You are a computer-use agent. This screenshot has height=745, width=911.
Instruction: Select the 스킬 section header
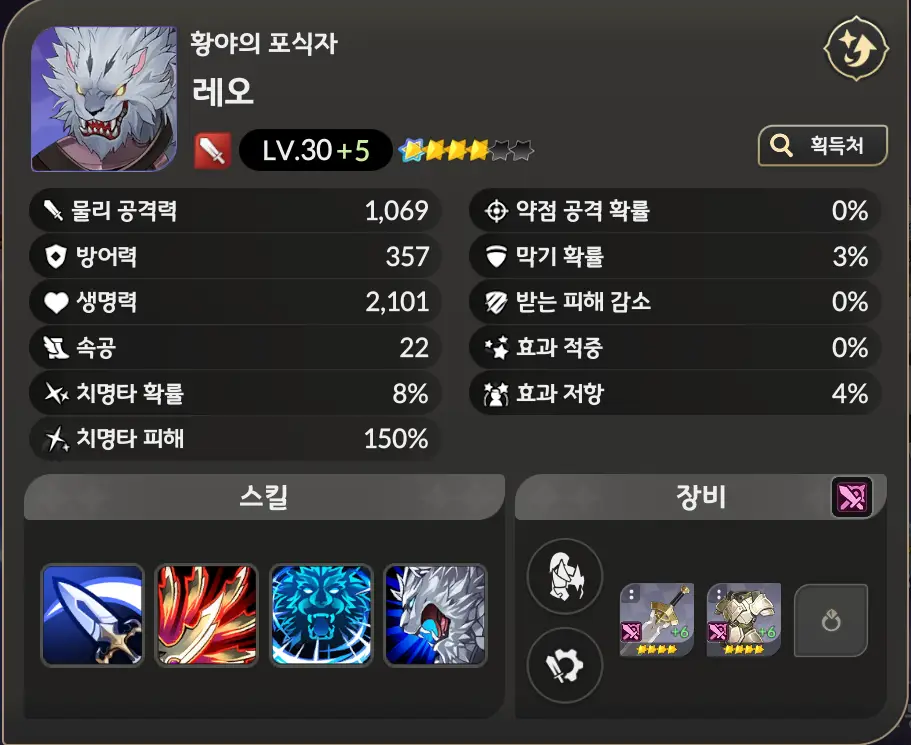(x=264, y=497)
